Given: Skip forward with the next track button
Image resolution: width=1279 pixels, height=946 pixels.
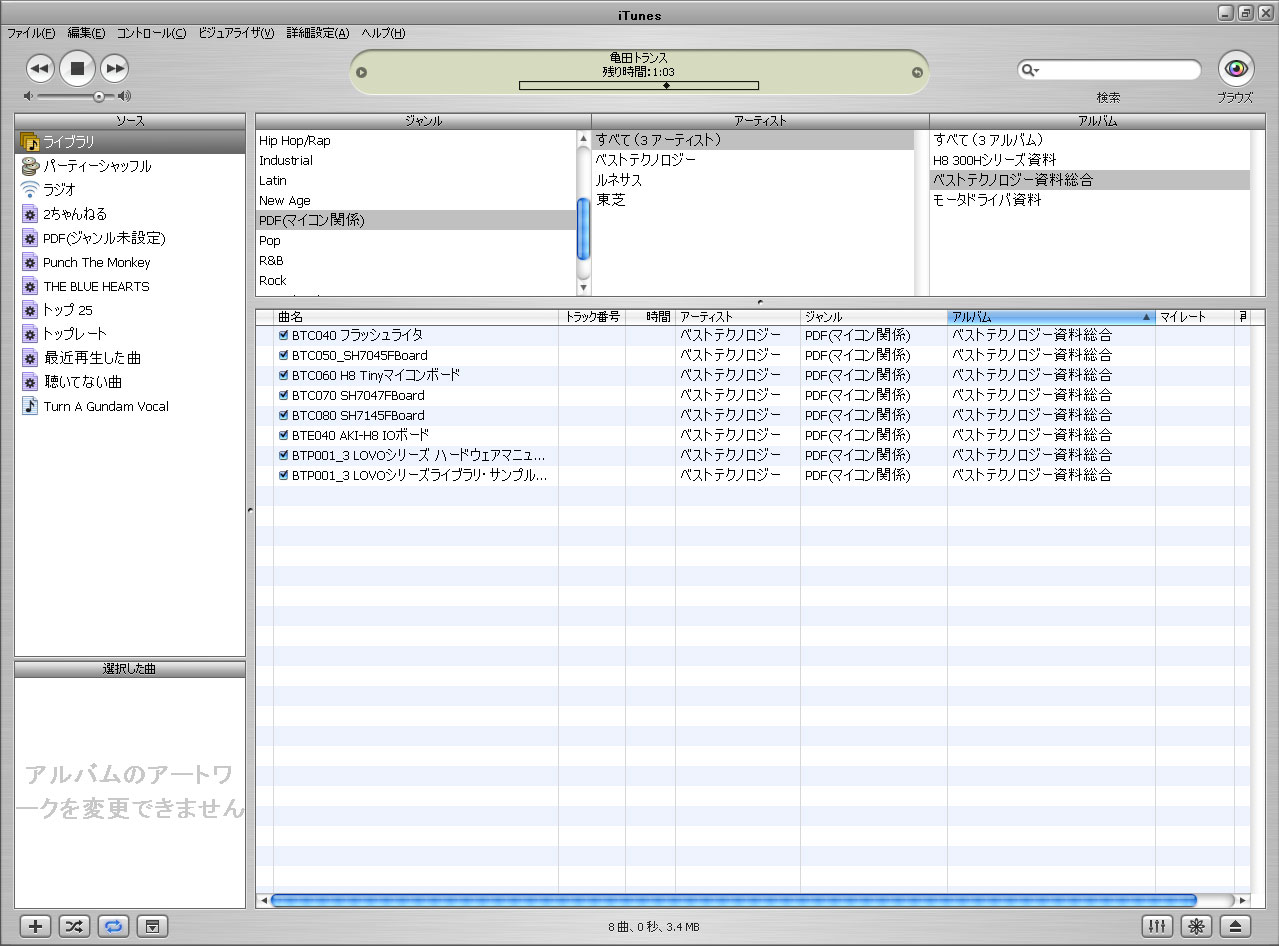Looking at the screenshot, I should coord(115,69).
